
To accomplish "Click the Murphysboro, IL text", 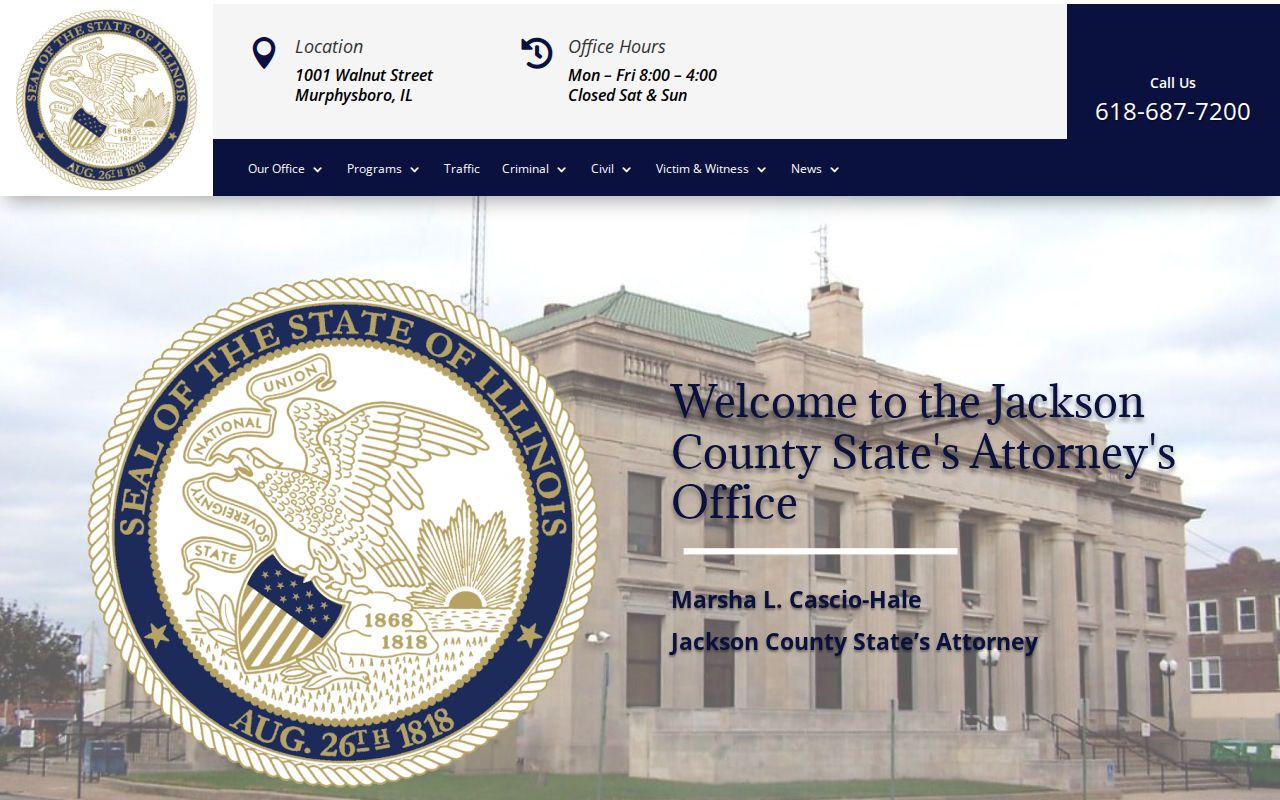I will pos(354,95).
